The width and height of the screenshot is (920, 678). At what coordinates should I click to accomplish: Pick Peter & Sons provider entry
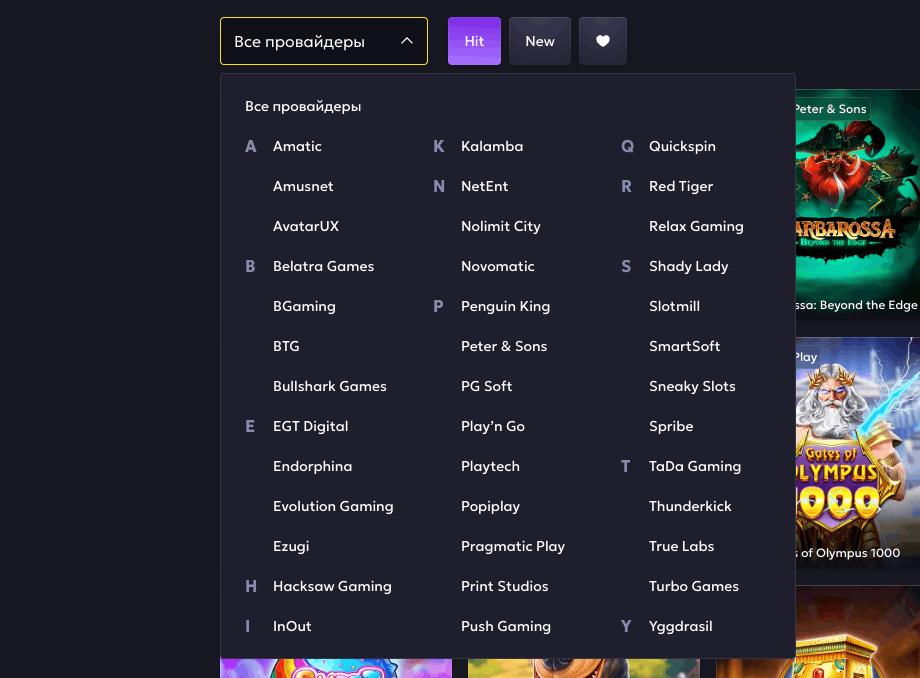[504, 346]
